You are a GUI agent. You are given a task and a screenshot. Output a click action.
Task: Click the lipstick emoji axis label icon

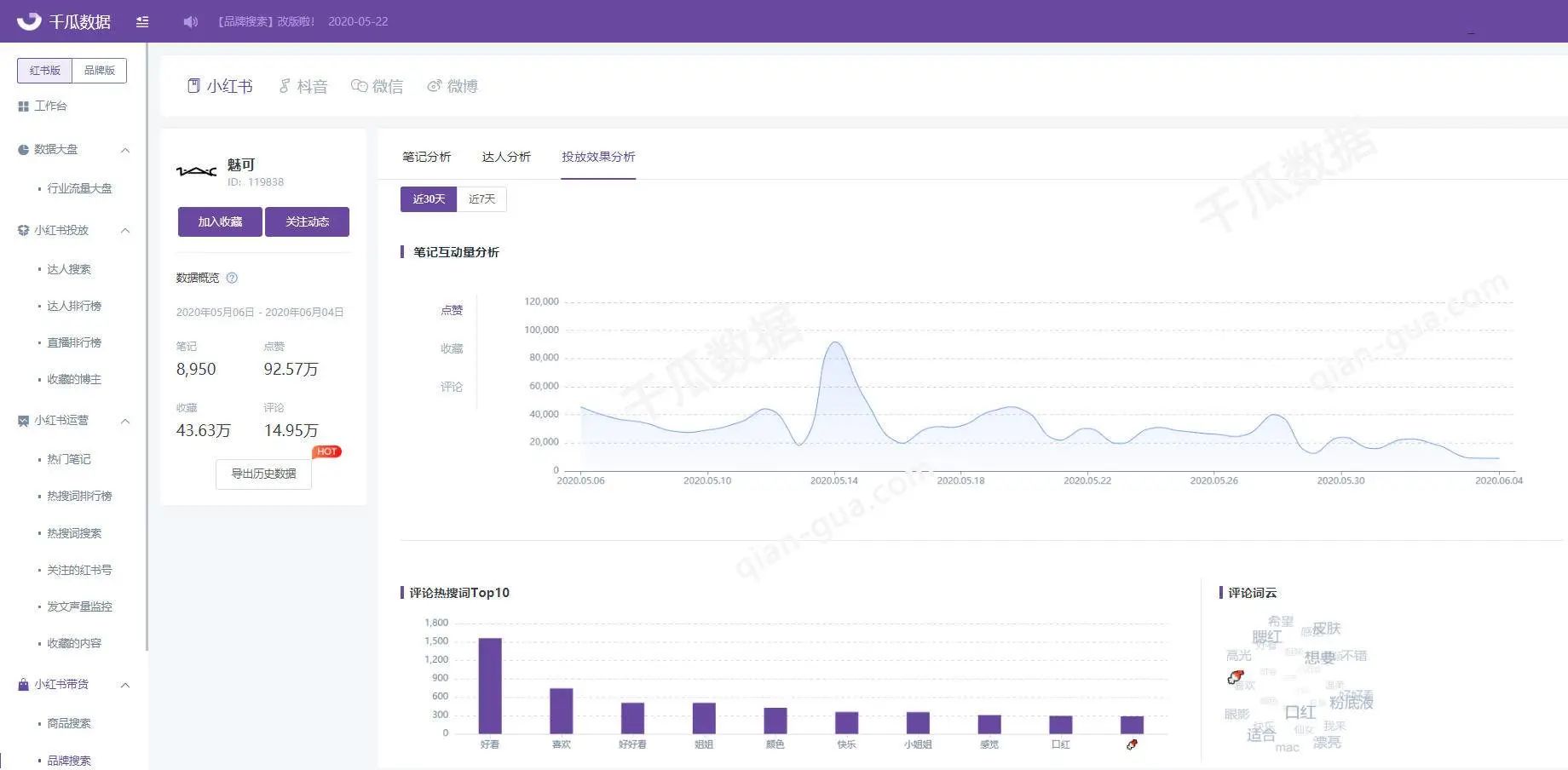(x=1132, y=744)
